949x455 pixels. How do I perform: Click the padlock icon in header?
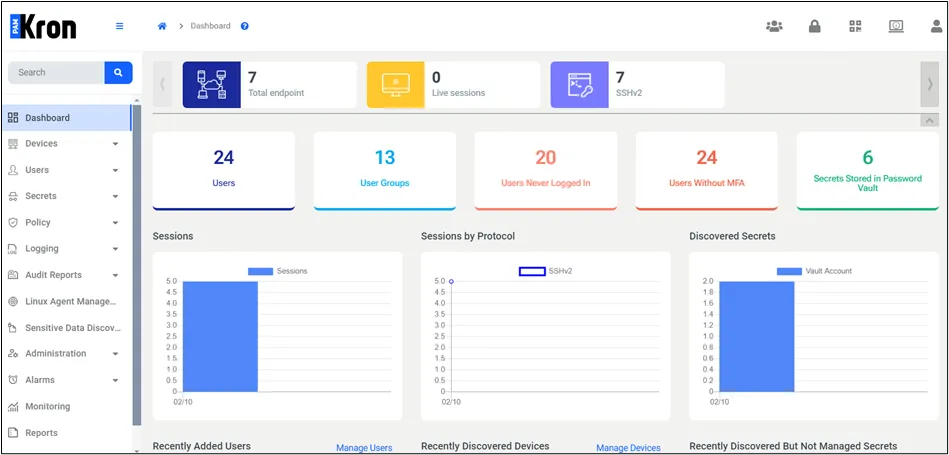(815, 26)
